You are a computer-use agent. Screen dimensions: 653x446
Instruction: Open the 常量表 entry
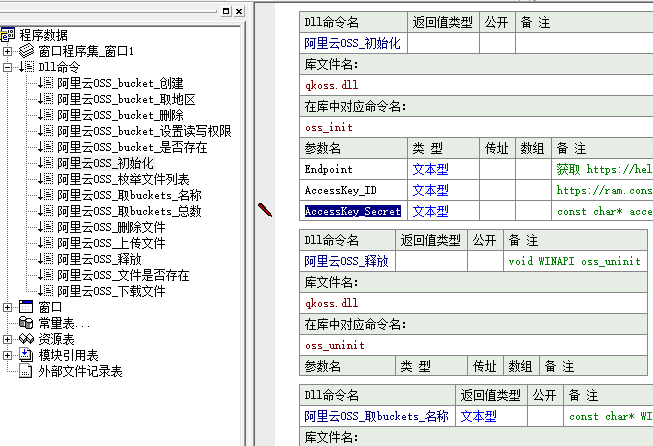click(64, 323)
